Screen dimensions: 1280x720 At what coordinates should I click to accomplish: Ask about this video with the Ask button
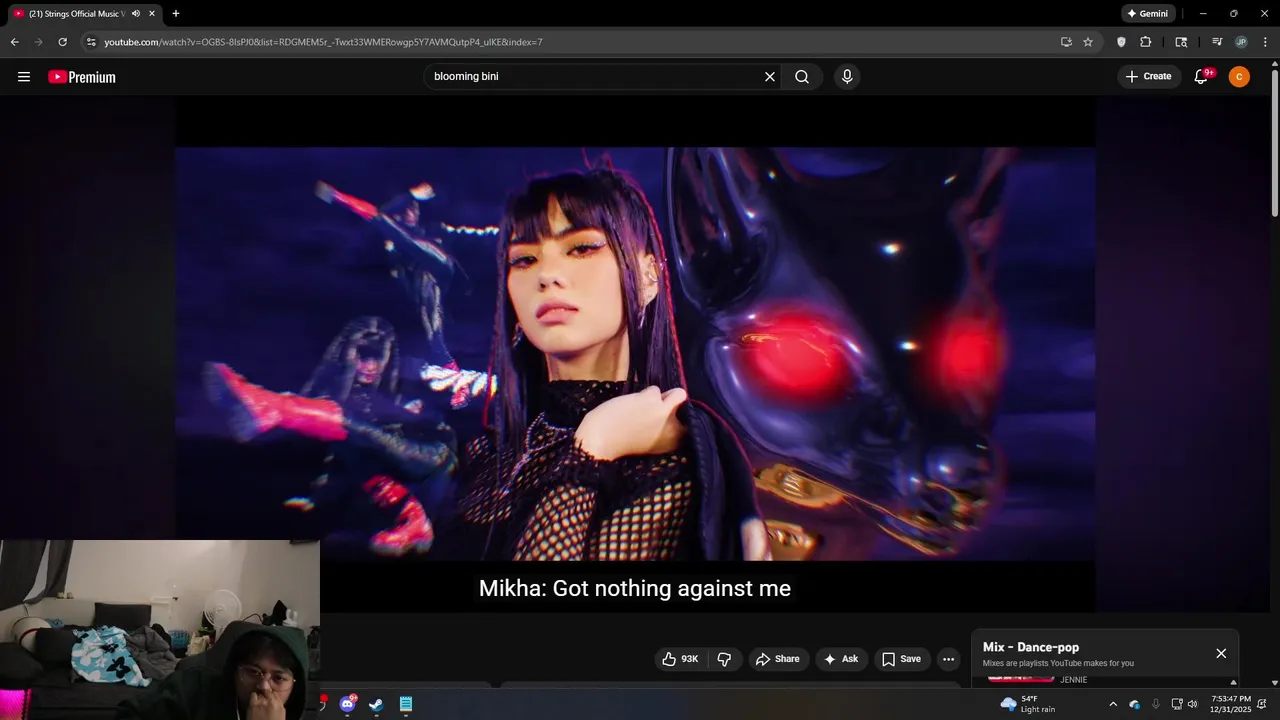841,659
